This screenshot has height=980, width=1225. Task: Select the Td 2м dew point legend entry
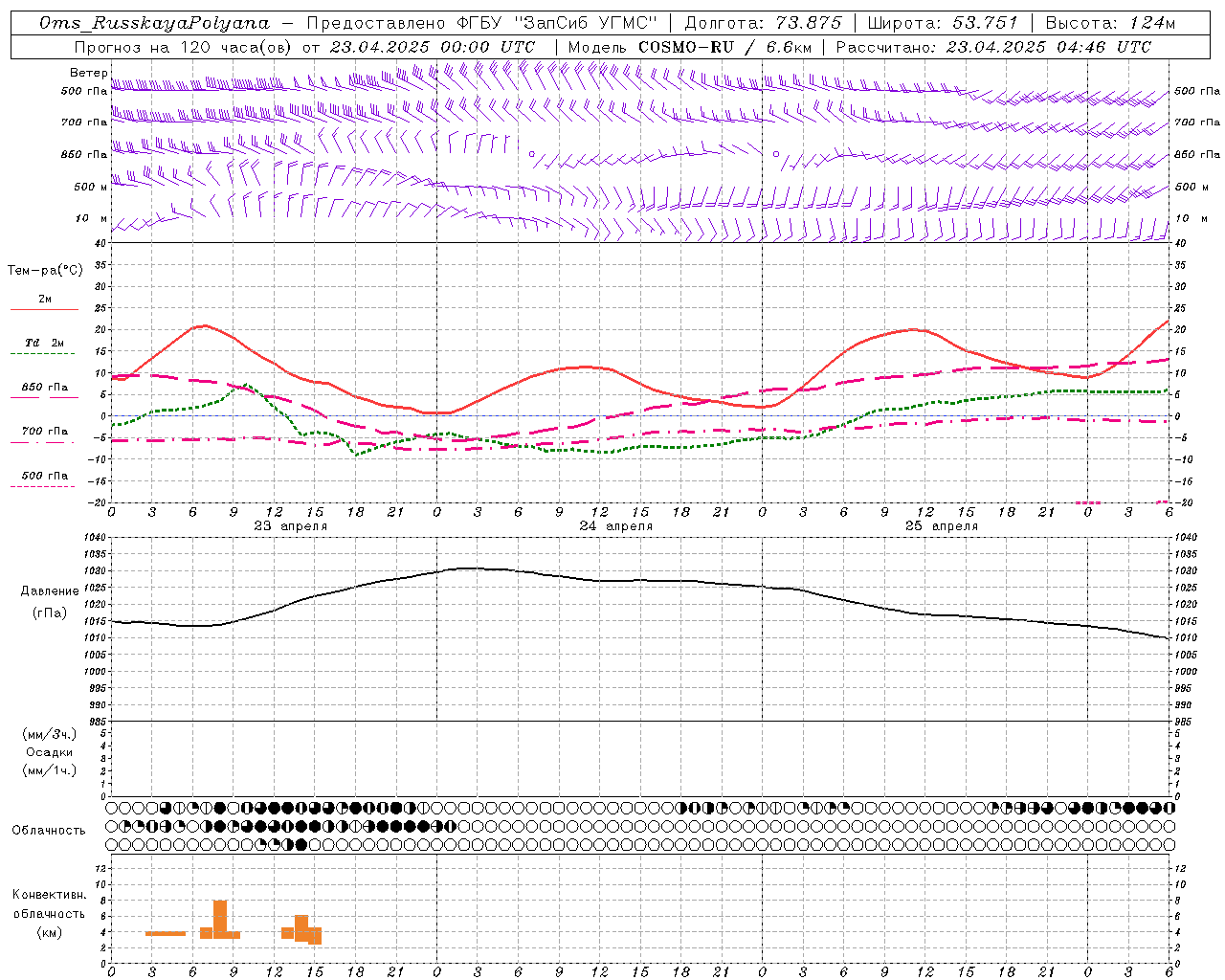pos(45,343)
